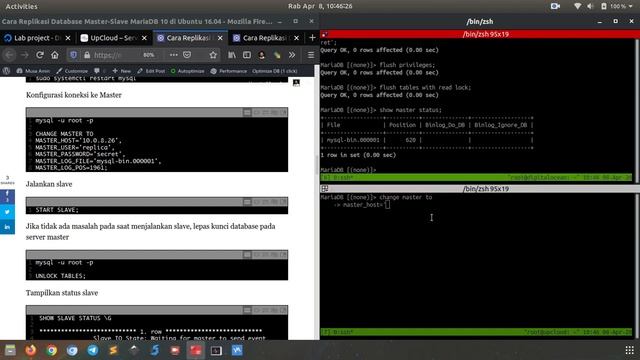Share the article on LinkedIn
The image size is (640, 360).
click(7, 227)
